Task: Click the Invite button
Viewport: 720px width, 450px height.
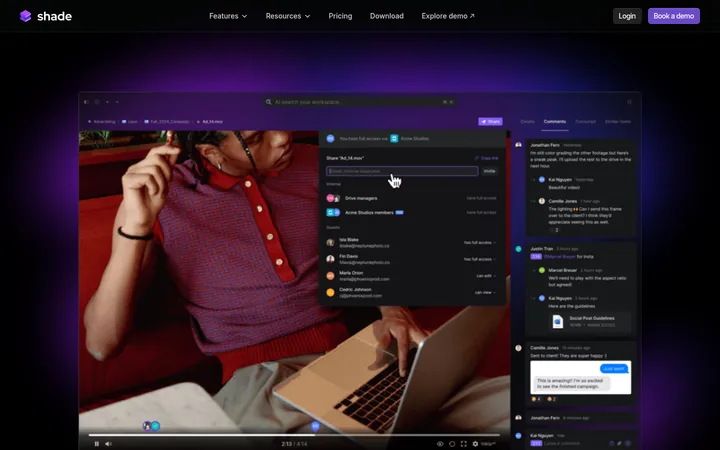Action: tap(489, 171)
